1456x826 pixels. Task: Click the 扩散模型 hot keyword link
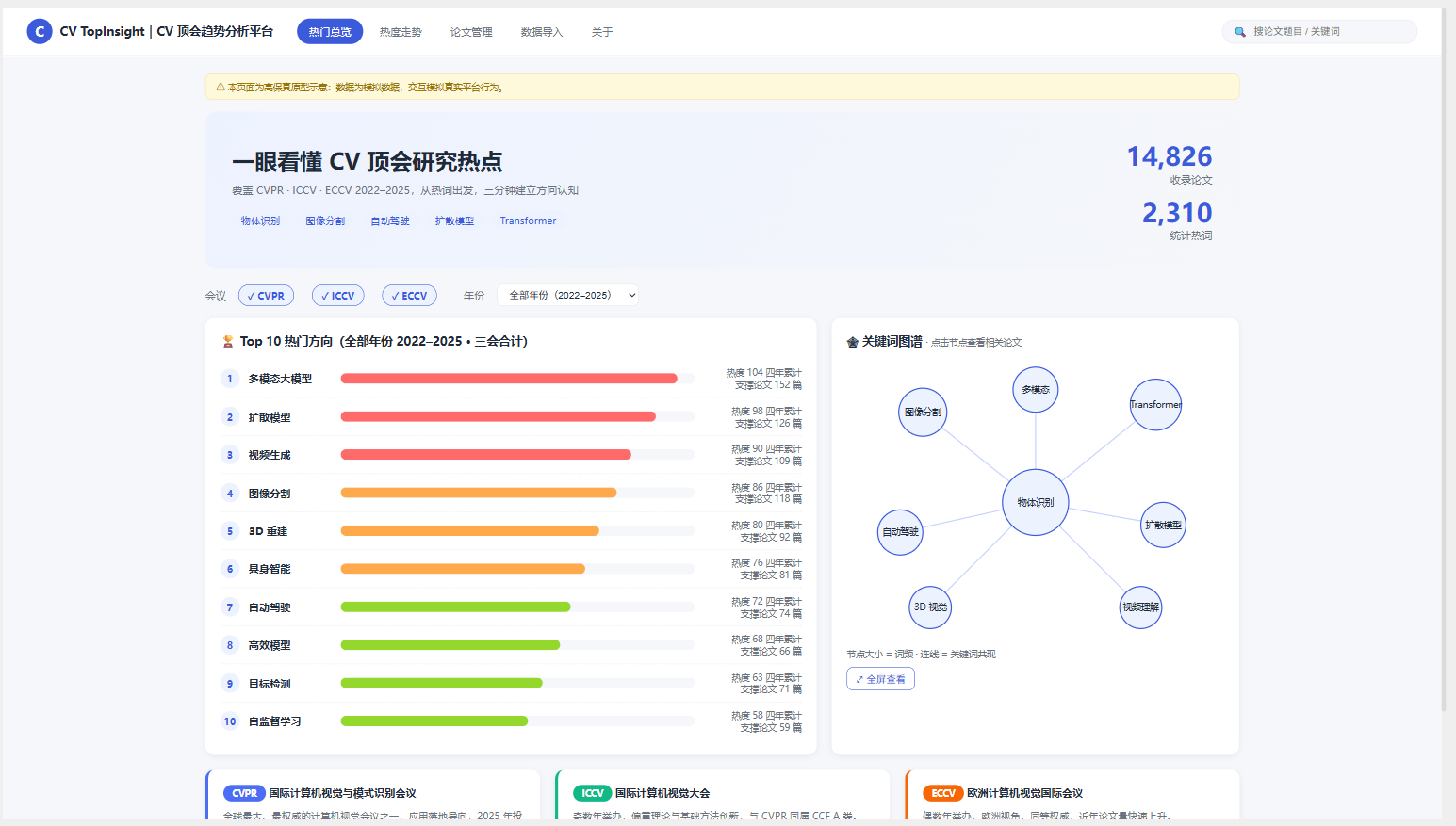(454, 221)
